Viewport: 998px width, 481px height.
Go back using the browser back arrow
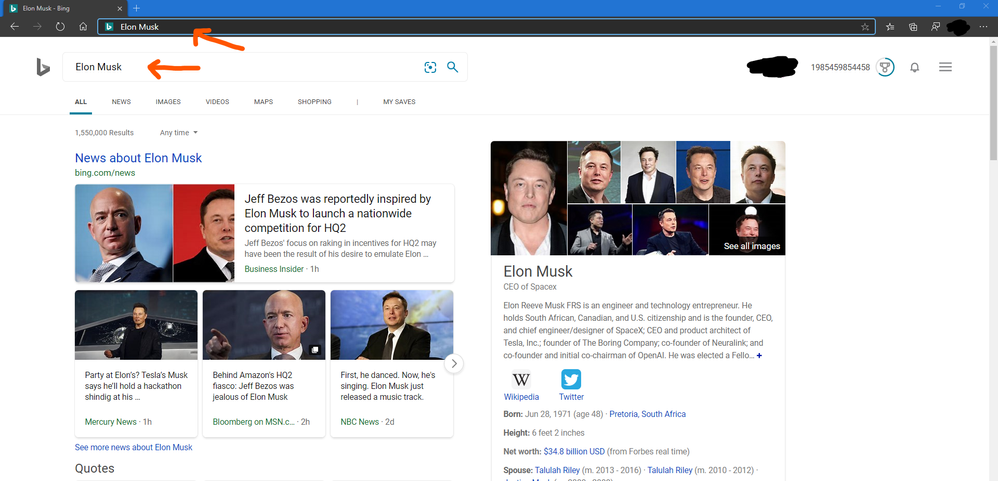[x=15, y=27]
